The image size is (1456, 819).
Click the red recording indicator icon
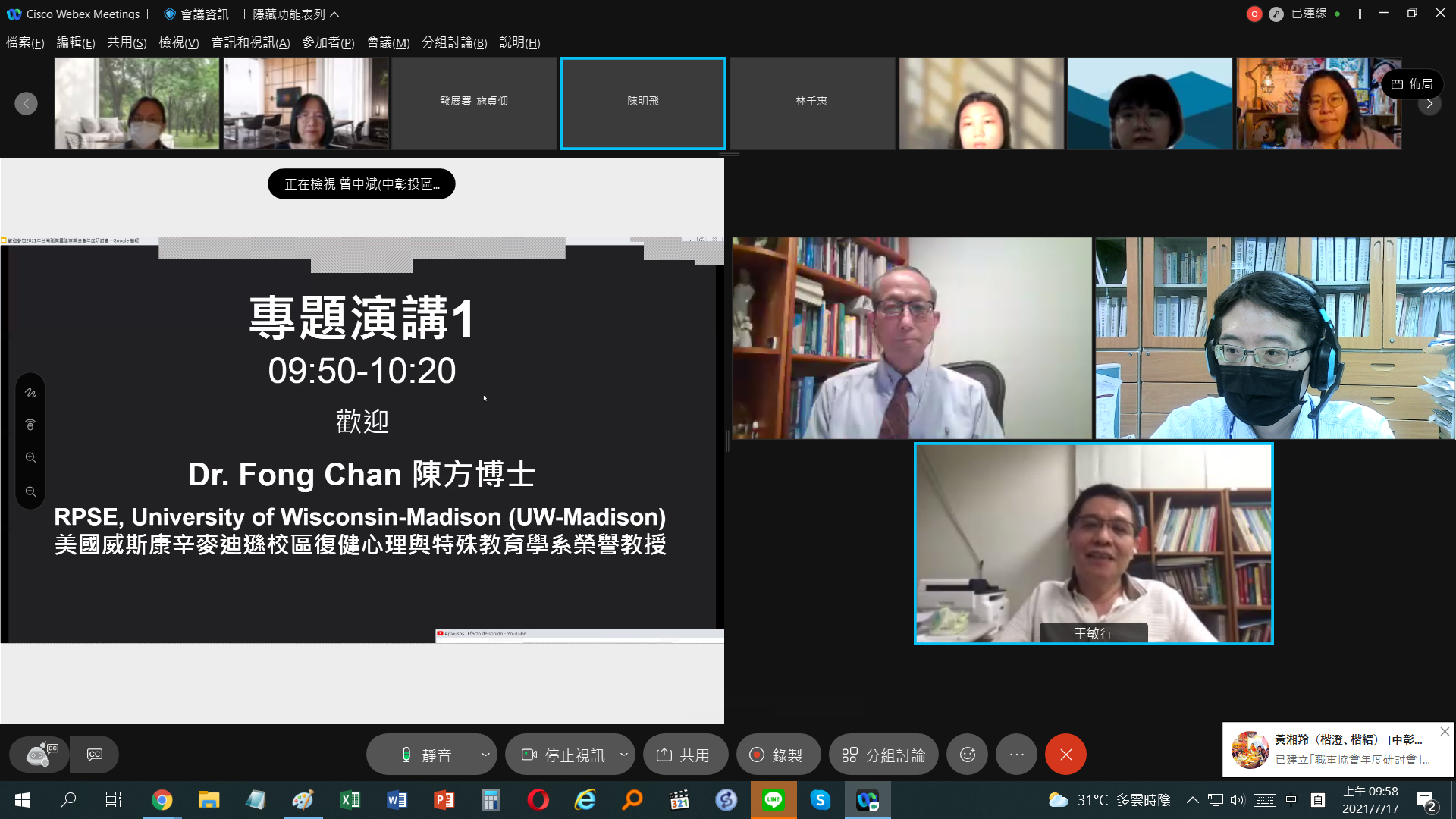[1254, 14]
